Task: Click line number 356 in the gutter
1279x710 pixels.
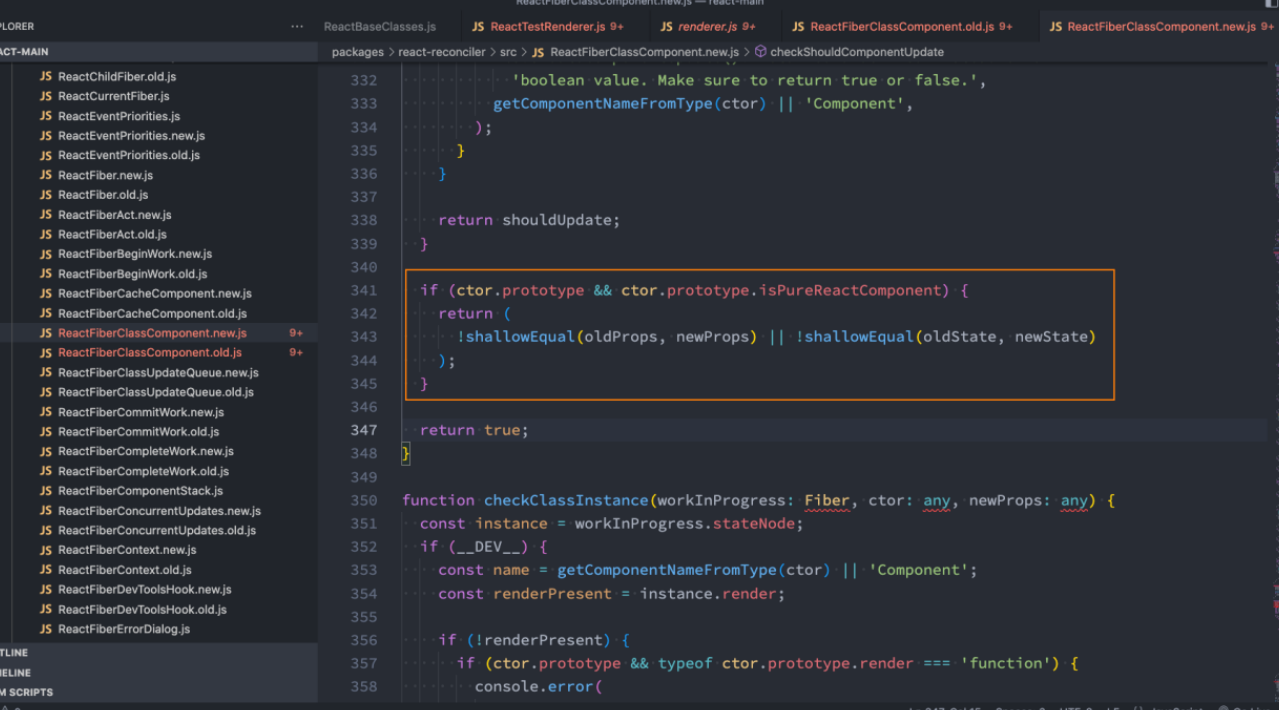Action: click(x=364, y=640)
